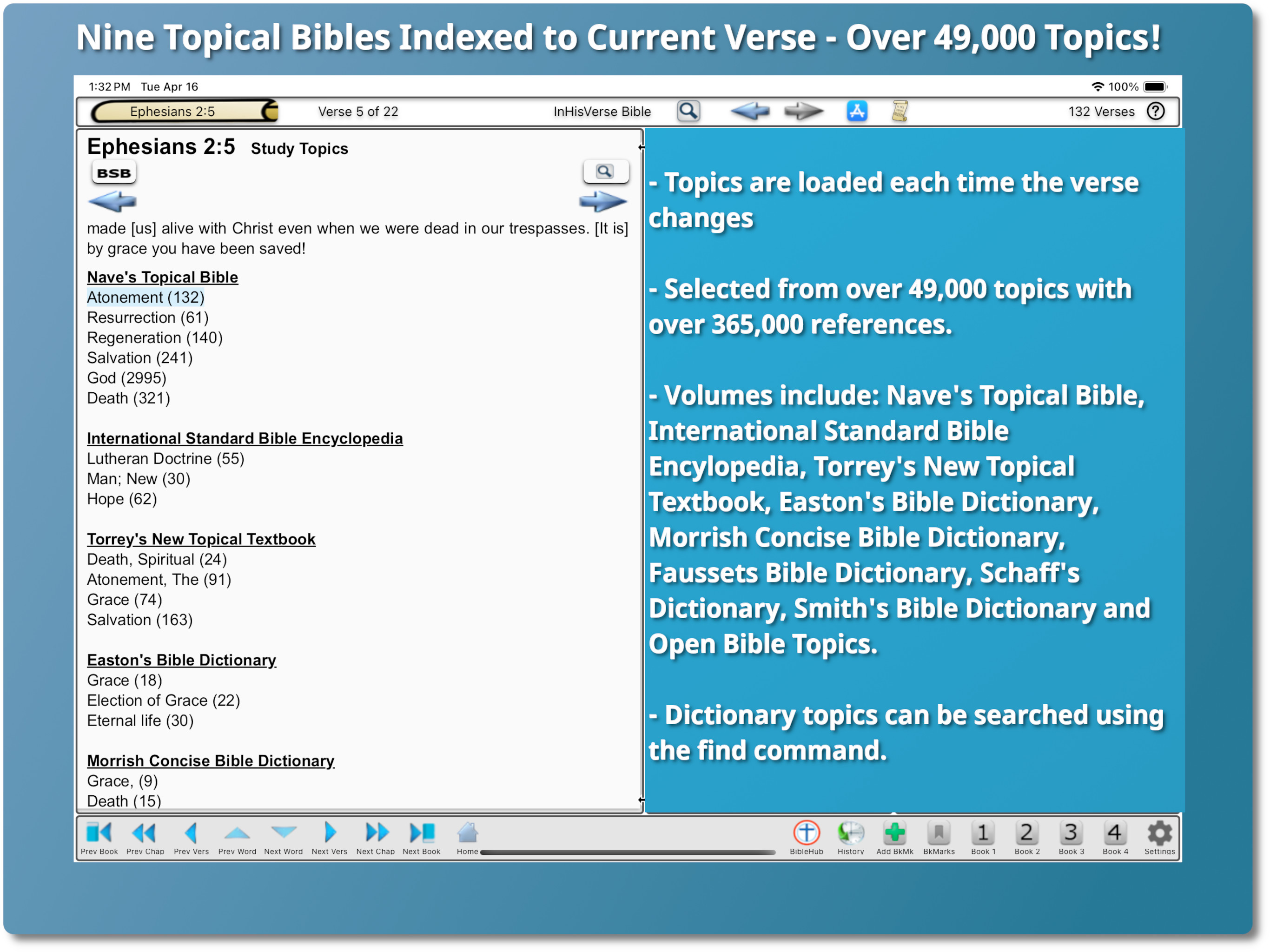Open the Ephesians 2:5 book selector
This screenshot has width=1270, height=952.
(184, 112)
